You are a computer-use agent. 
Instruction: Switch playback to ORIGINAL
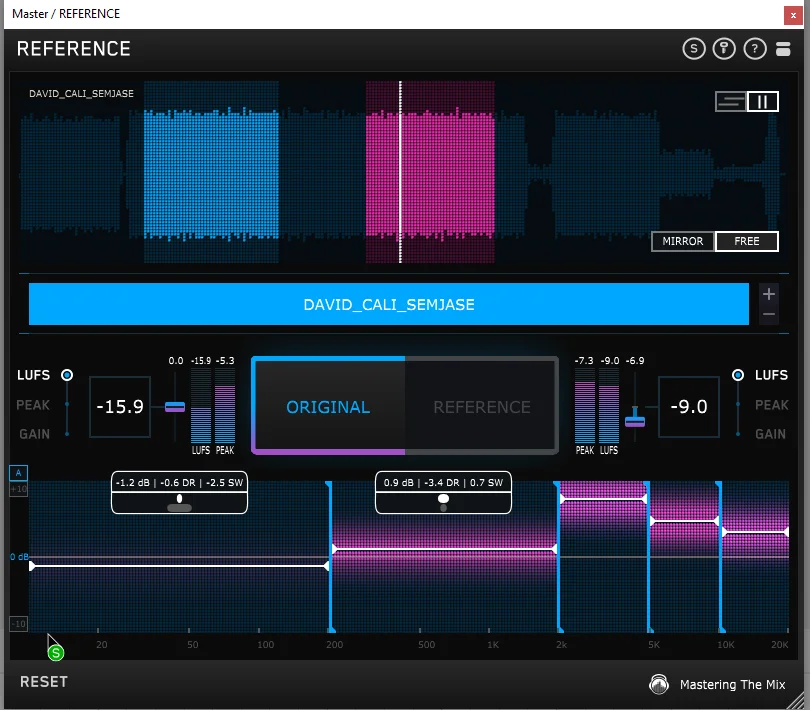pos(329,407)
